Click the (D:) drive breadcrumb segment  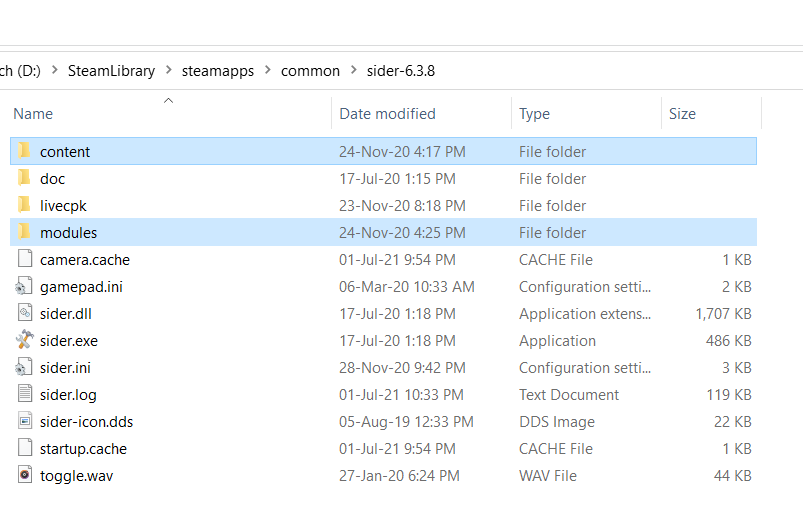tap(20, 71)
